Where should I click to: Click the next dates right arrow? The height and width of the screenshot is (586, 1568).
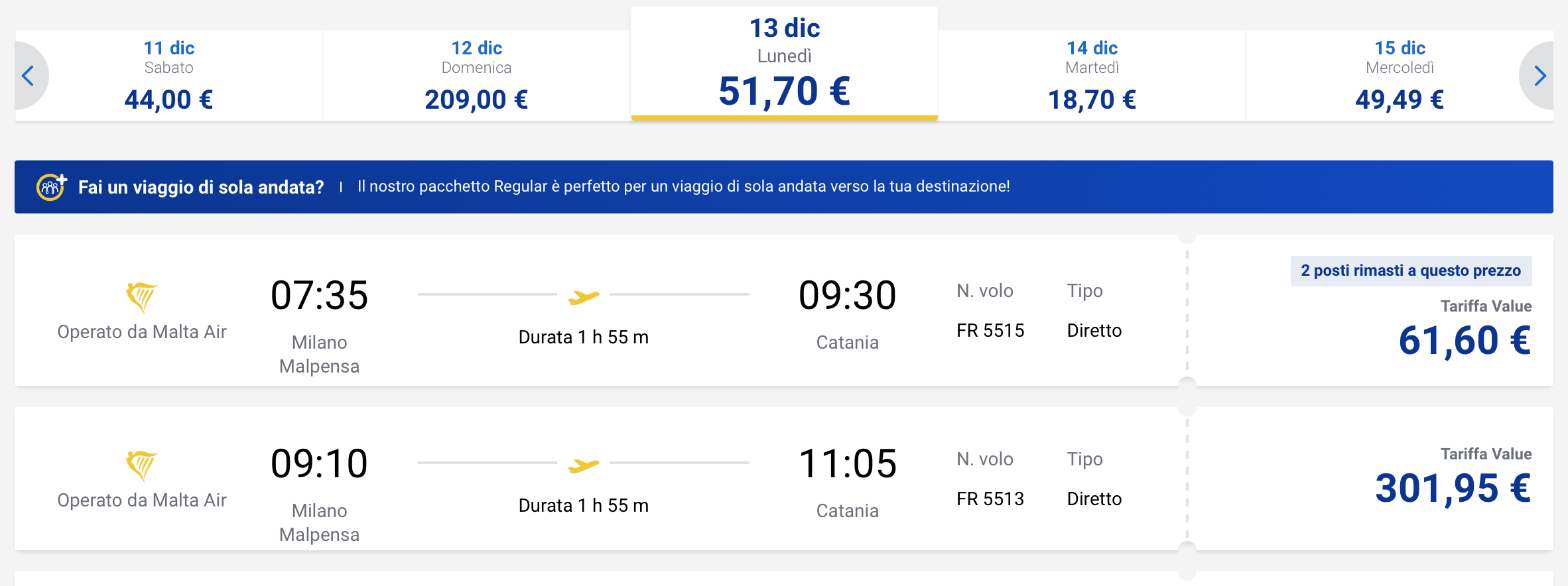pyautogui.click(x=1538, y=76)
